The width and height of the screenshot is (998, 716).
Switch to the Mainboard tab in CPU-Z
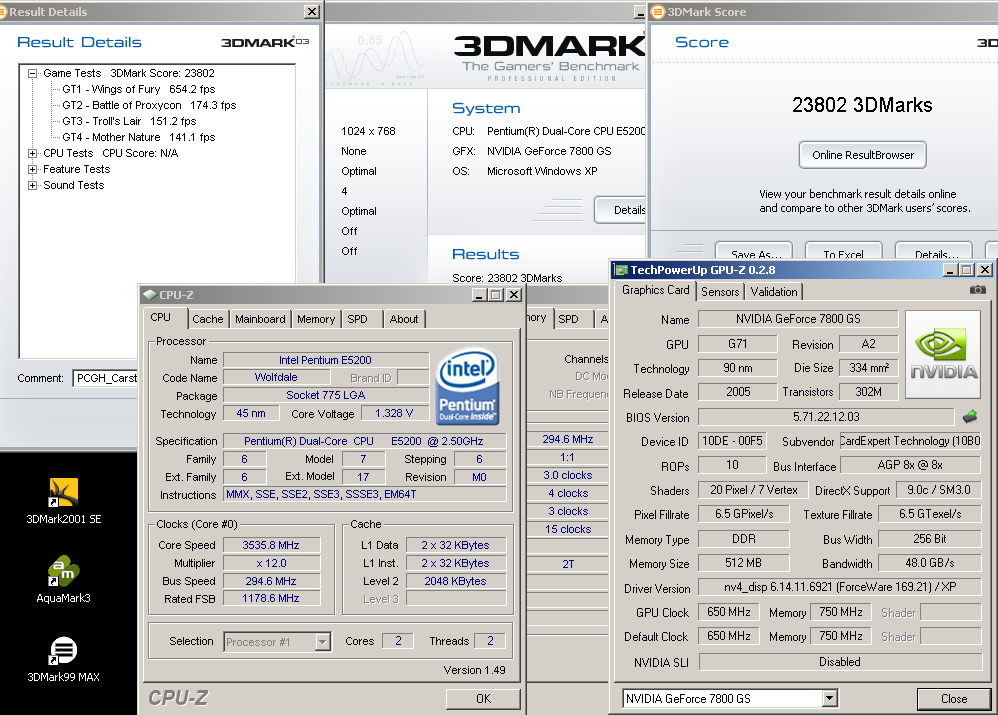click(260, 319)
